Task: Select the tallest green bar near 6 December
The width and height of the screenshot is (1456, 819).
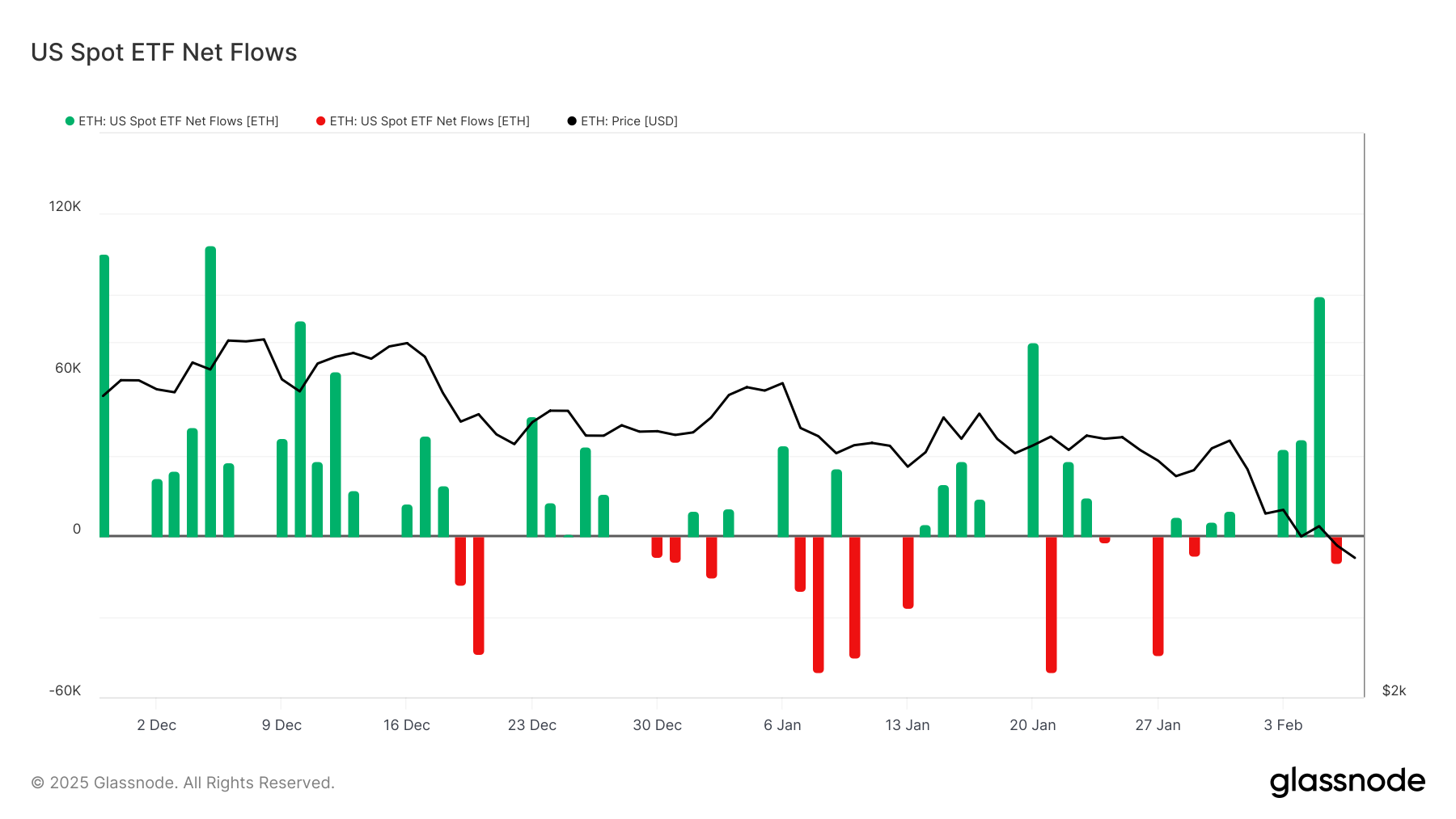Action: point(210,388)
